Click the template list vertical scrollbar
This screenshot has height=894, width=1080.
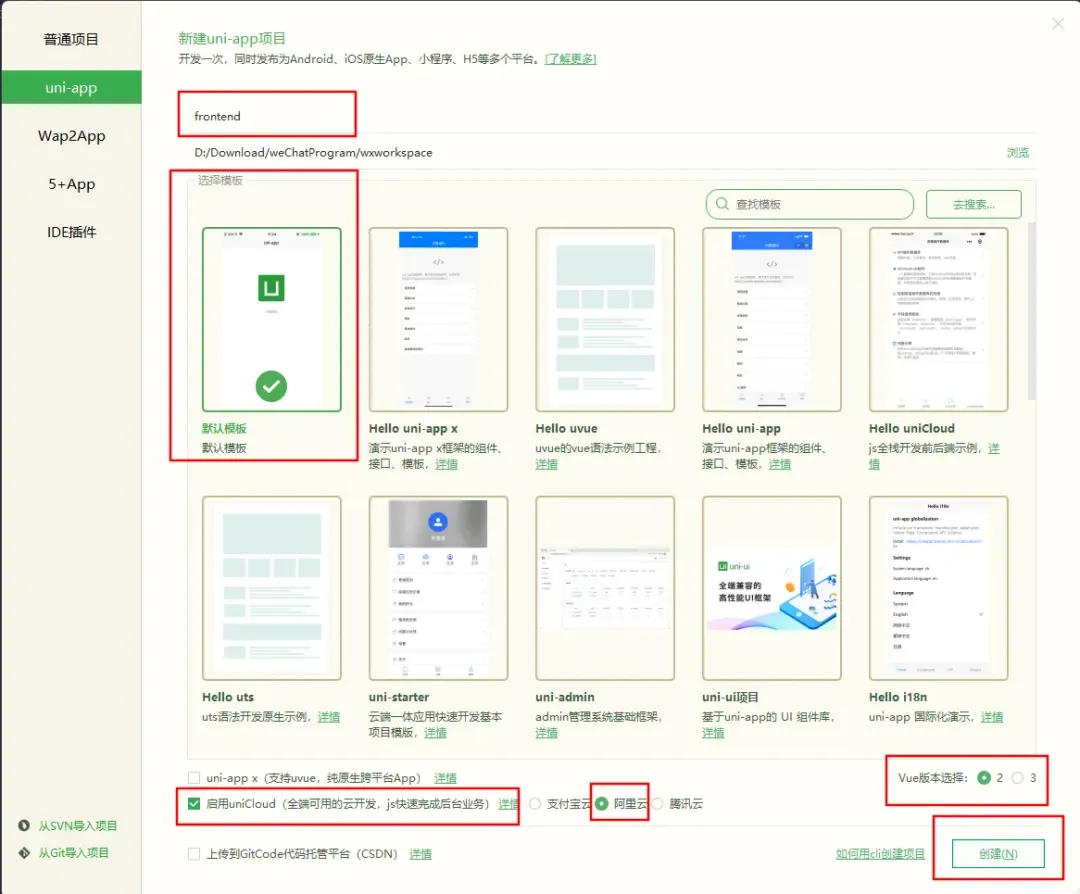(1031, 310)
